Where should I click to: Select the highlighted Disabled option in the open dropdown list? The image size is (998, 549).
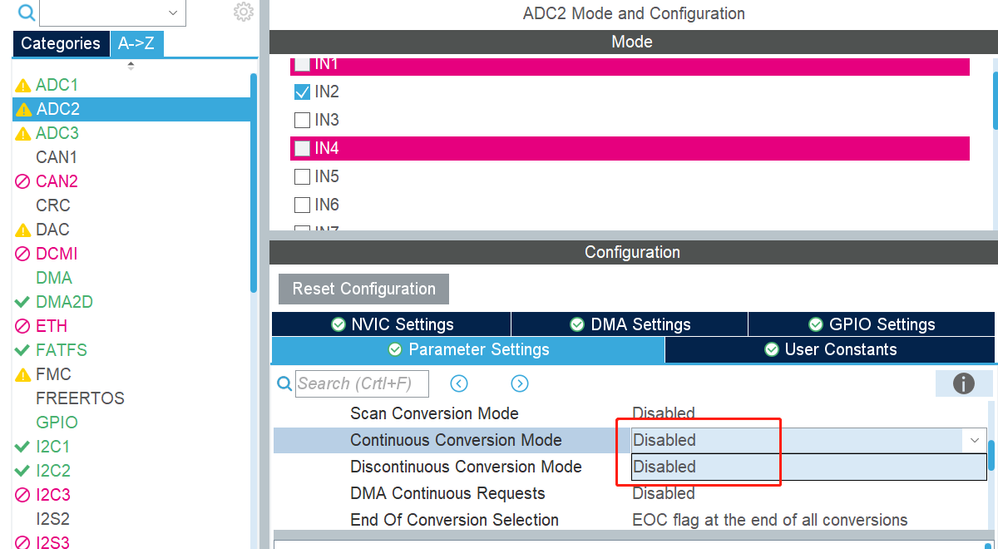808,467
